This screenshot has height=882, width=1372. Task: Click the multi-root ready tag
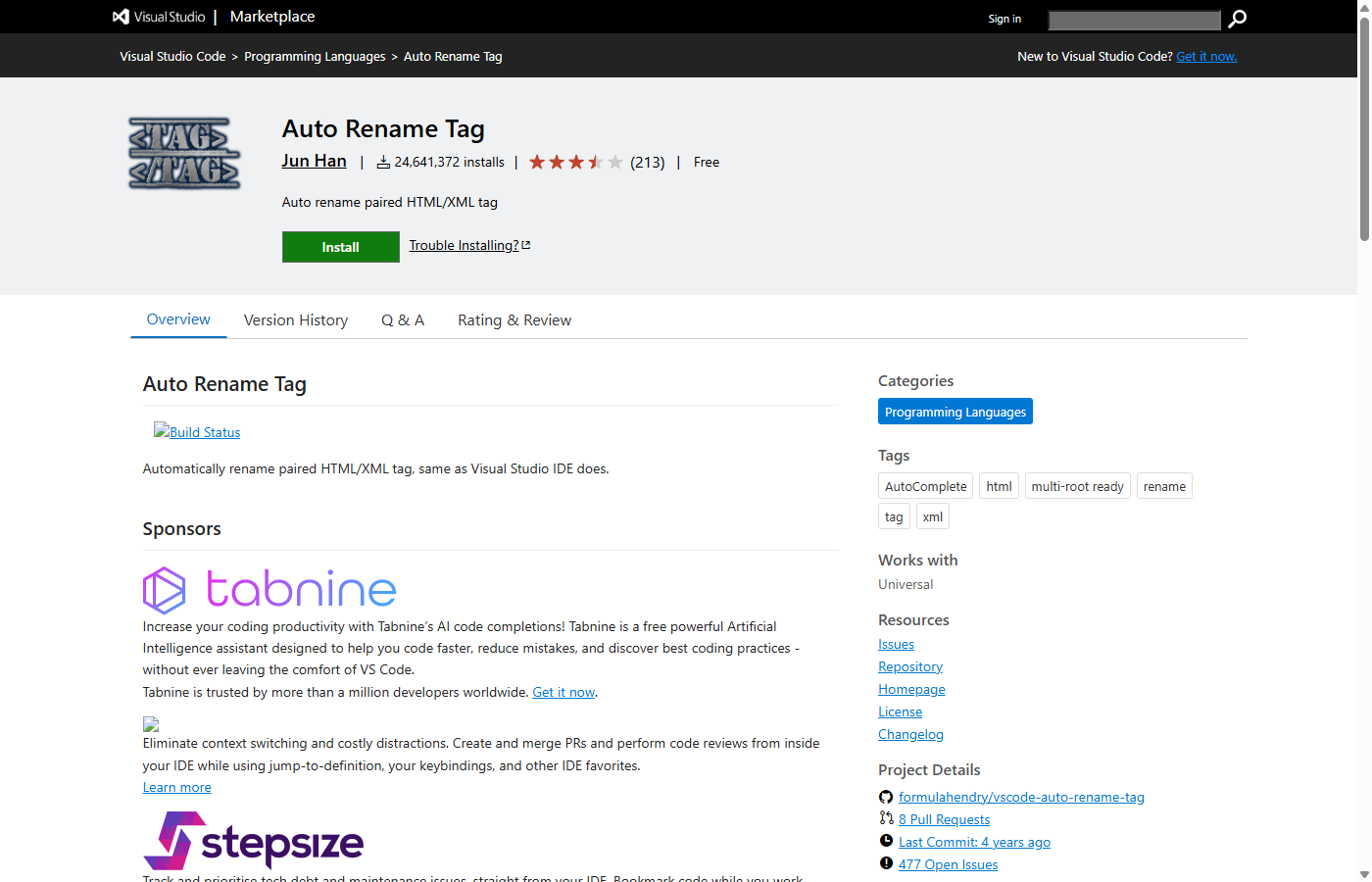pos(1078,486)
